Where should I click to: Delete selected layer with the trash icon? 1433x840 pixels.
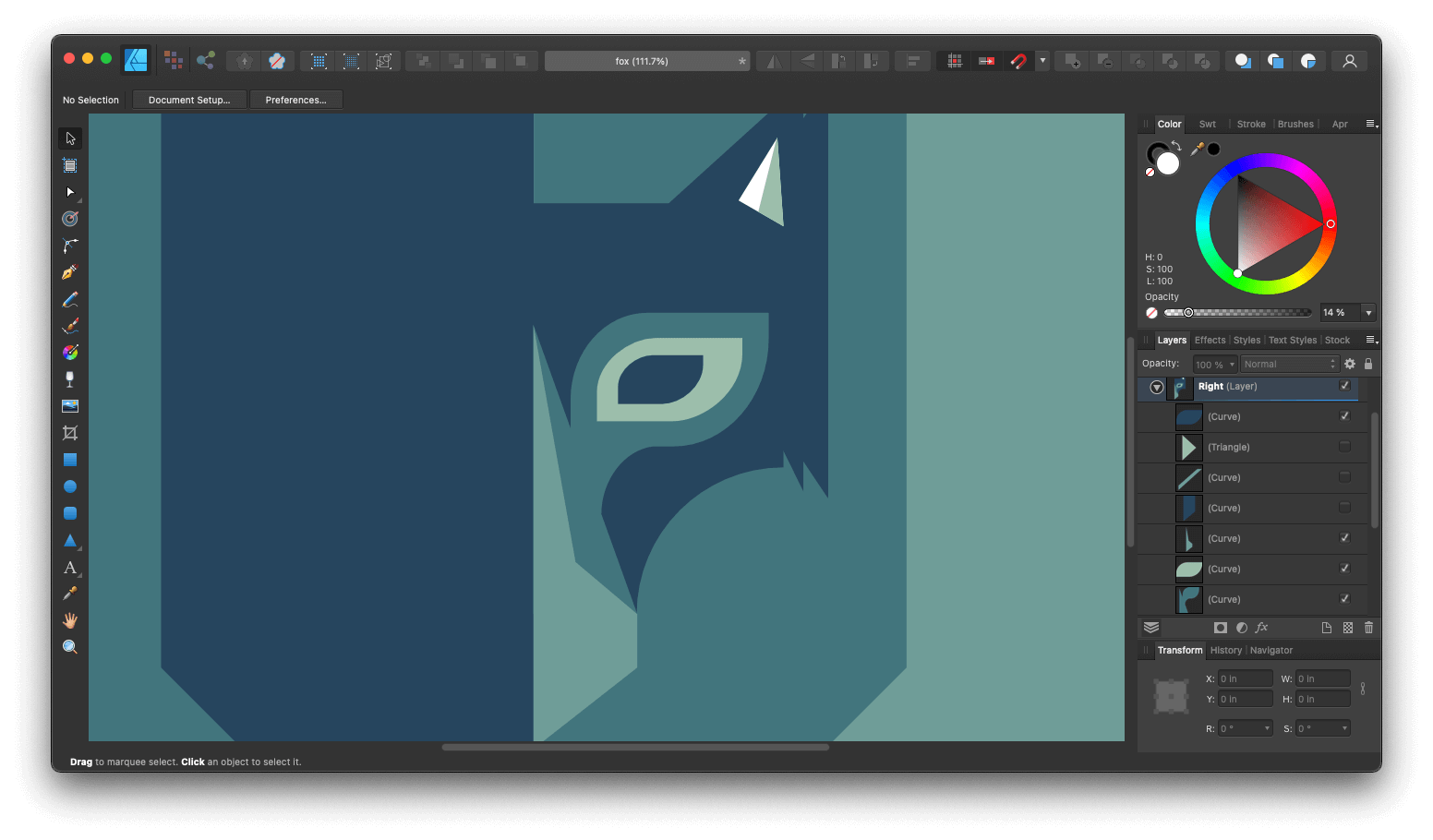[1368, 627]
